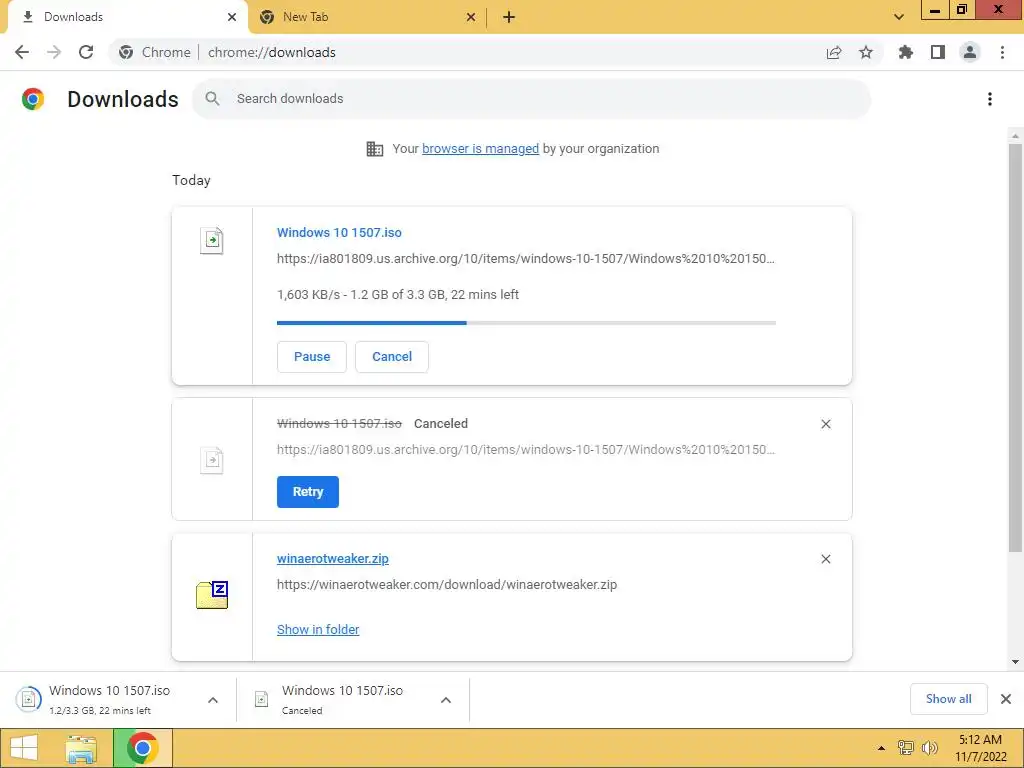Open the Extensions puzzle icon
This screenshot has height=768, width=1024.
coord(906,52)
